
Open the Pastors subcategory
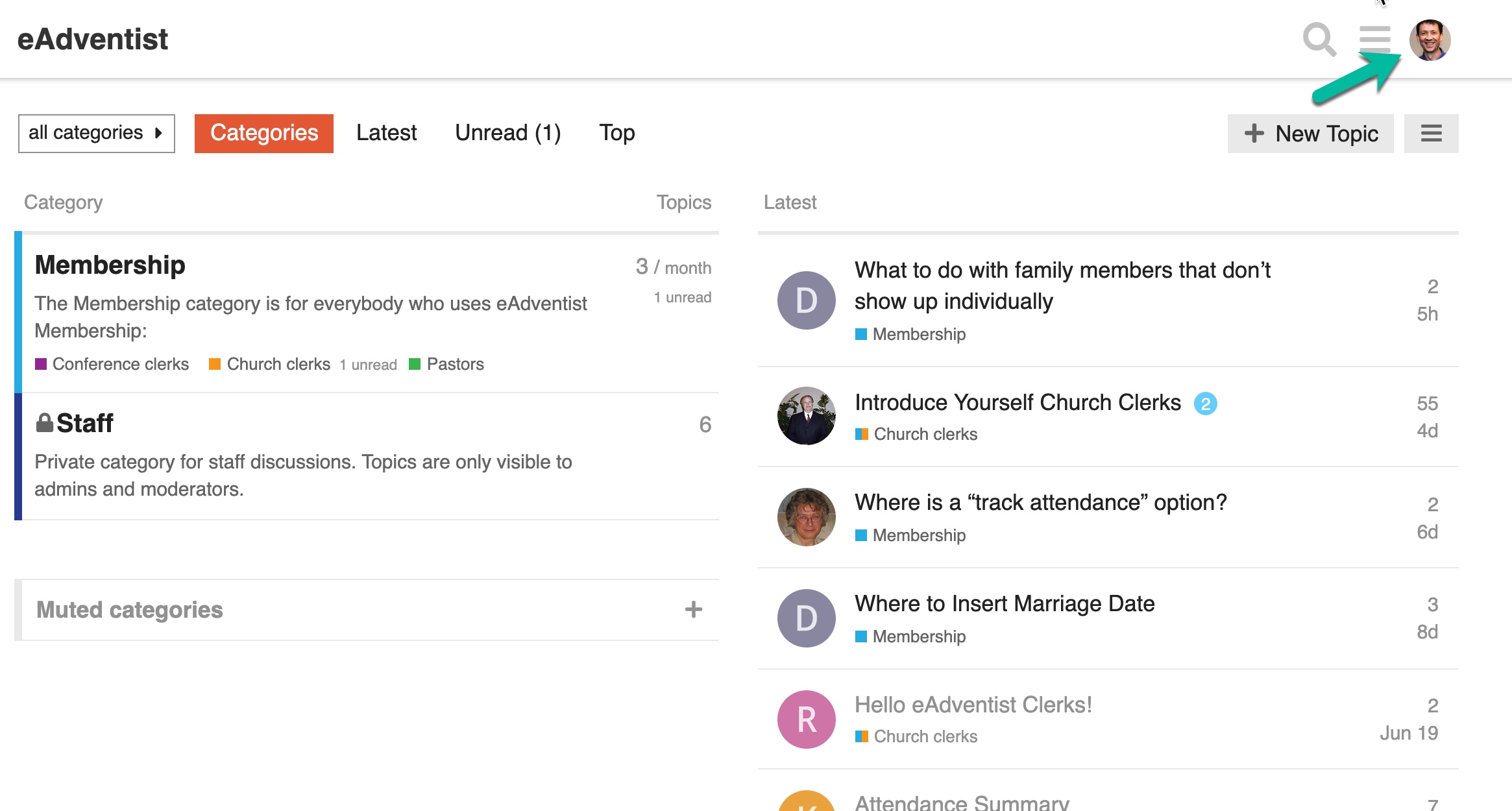tap(455, 364)
